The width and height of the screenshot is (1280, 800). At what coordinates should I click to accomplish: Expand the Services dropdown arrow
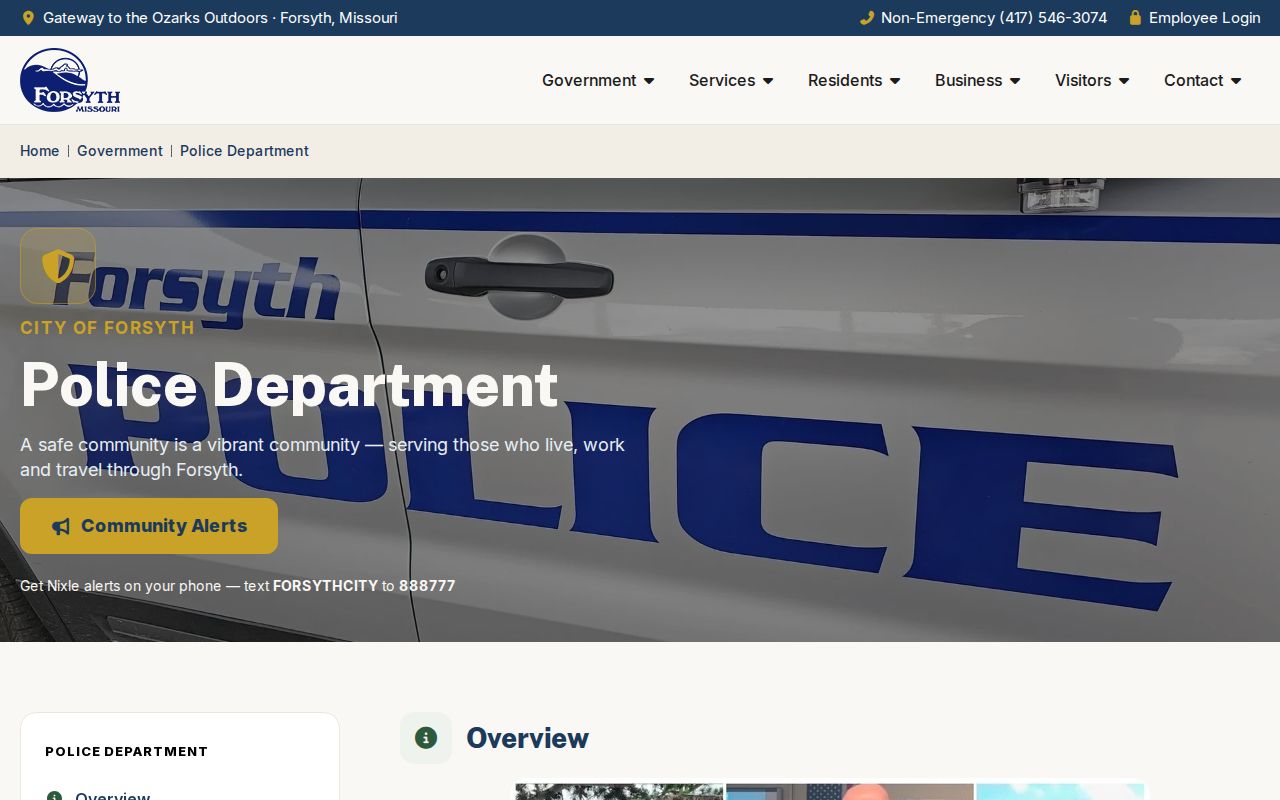(768, 81)
